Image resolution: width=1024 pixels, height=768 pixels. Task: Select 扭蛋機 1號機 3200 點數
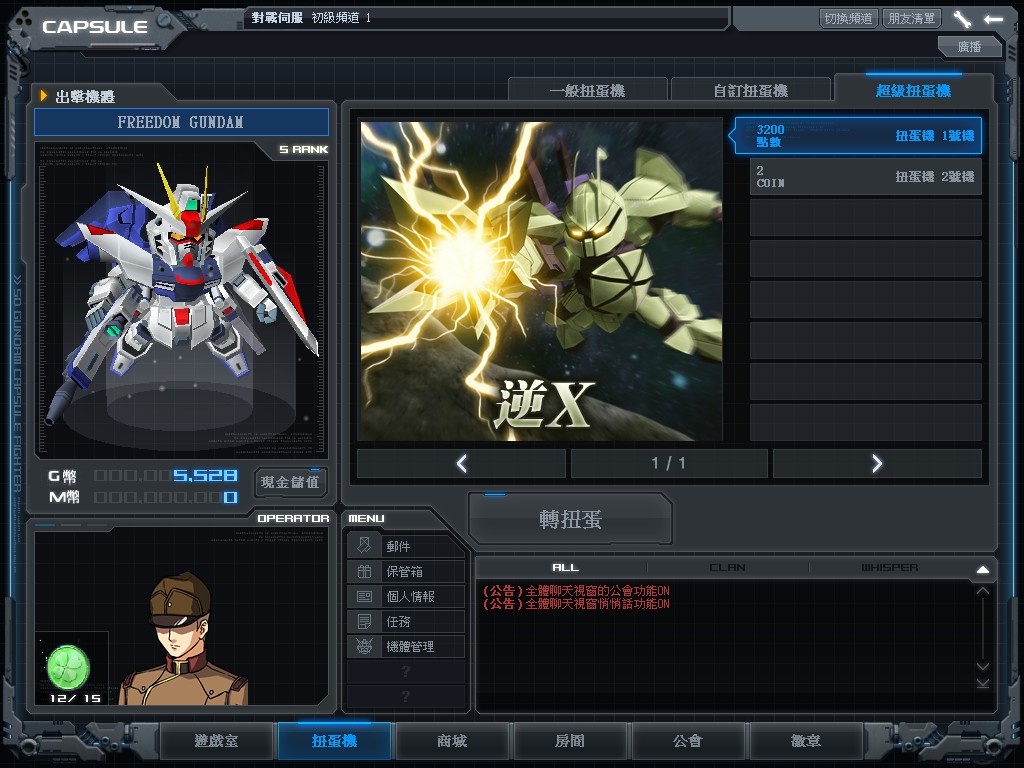point(859,135)
